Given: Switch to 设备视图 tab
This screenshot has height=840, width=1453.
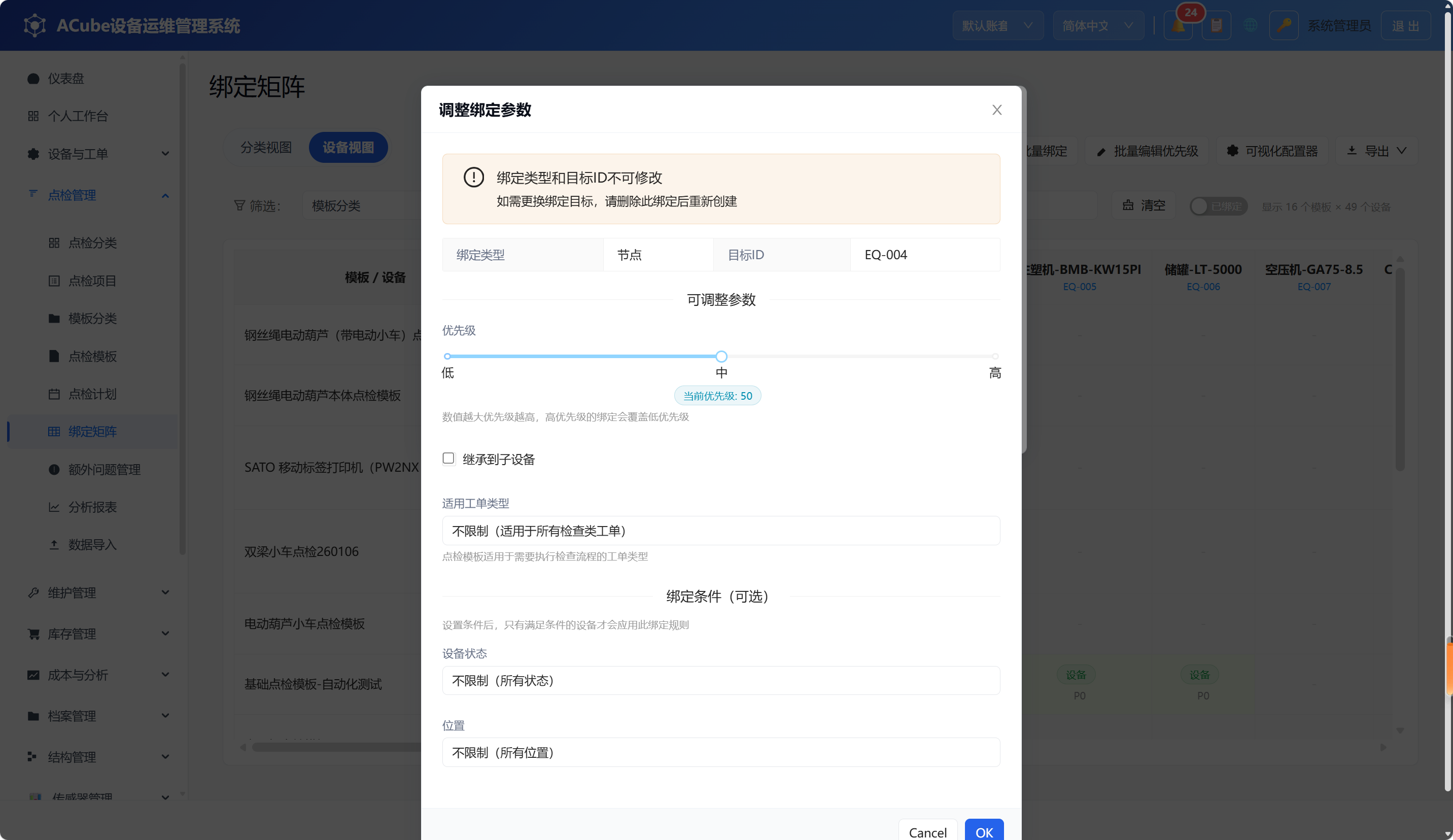Looking at the screenshot, I should 348,148.
